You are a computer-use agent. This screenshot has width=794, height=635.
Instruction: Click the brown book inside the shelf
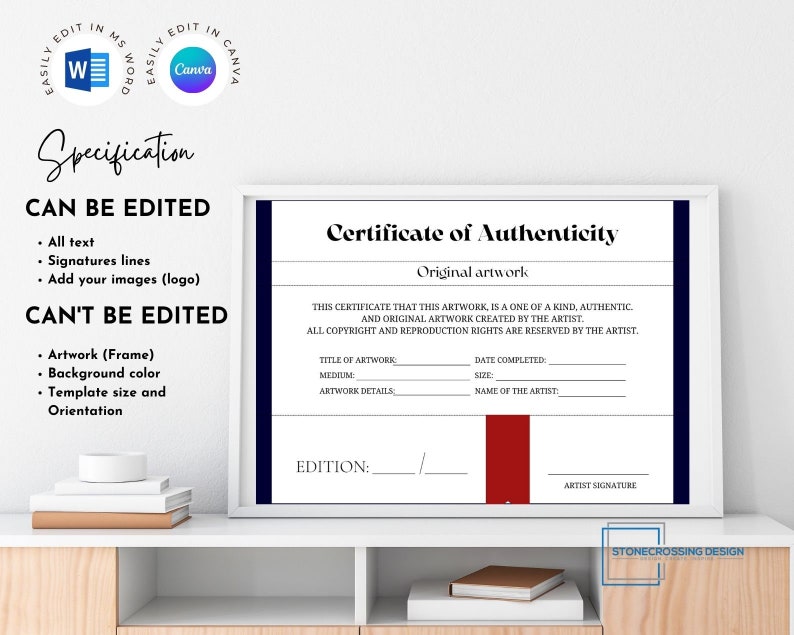pos(507,583)
